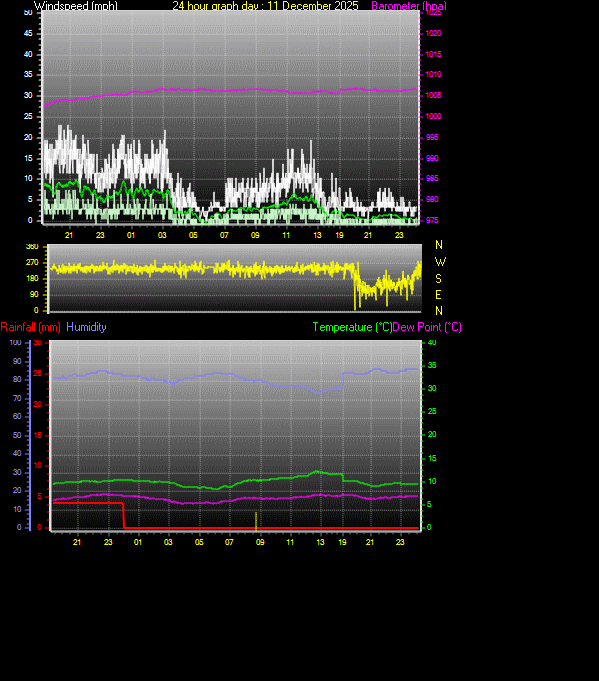Select the magenta "Dew Point (°C)" legend label

(x=427, y=327)
